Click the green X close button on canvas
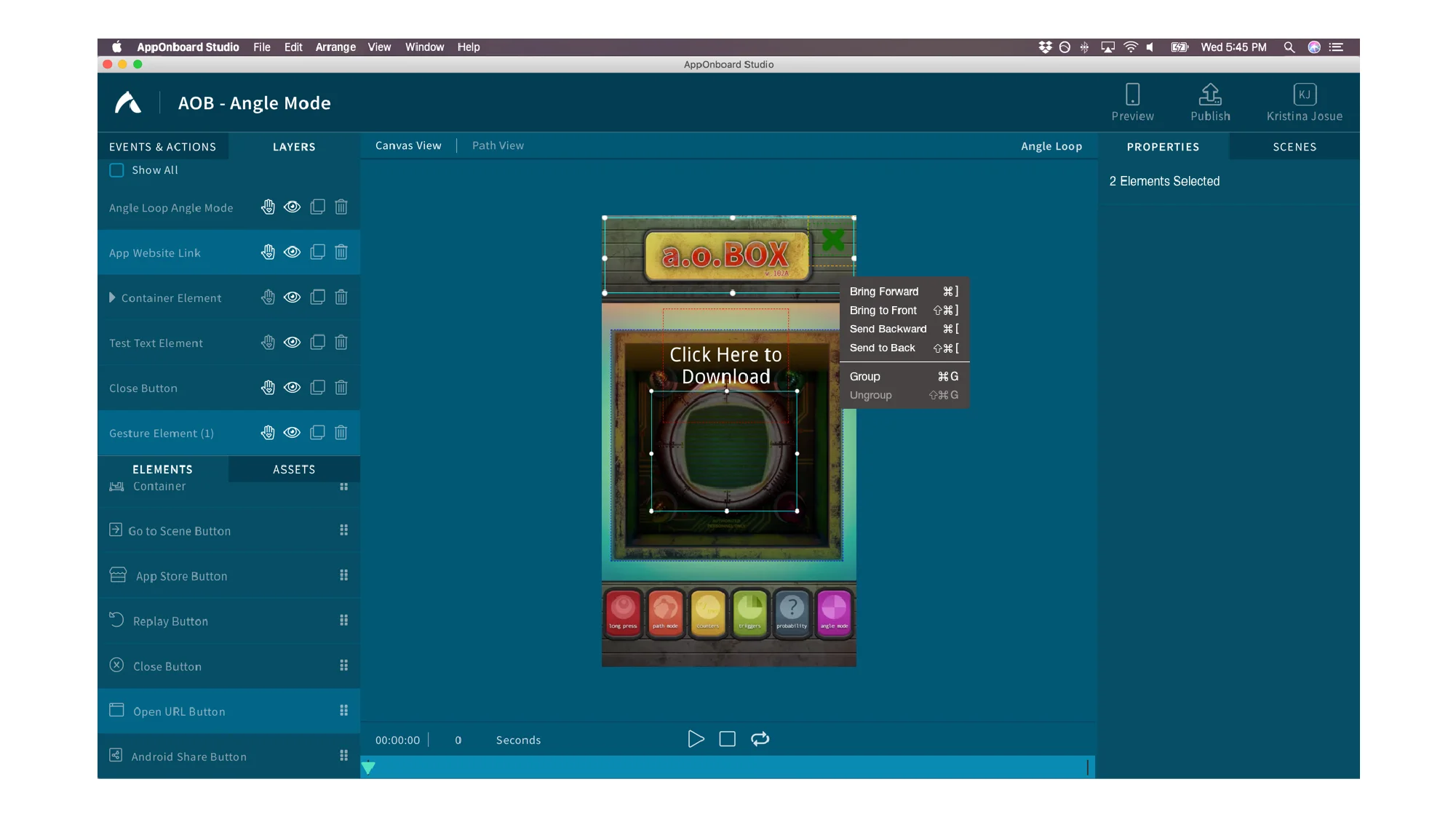1456x819 pixels. coord(832,240)
